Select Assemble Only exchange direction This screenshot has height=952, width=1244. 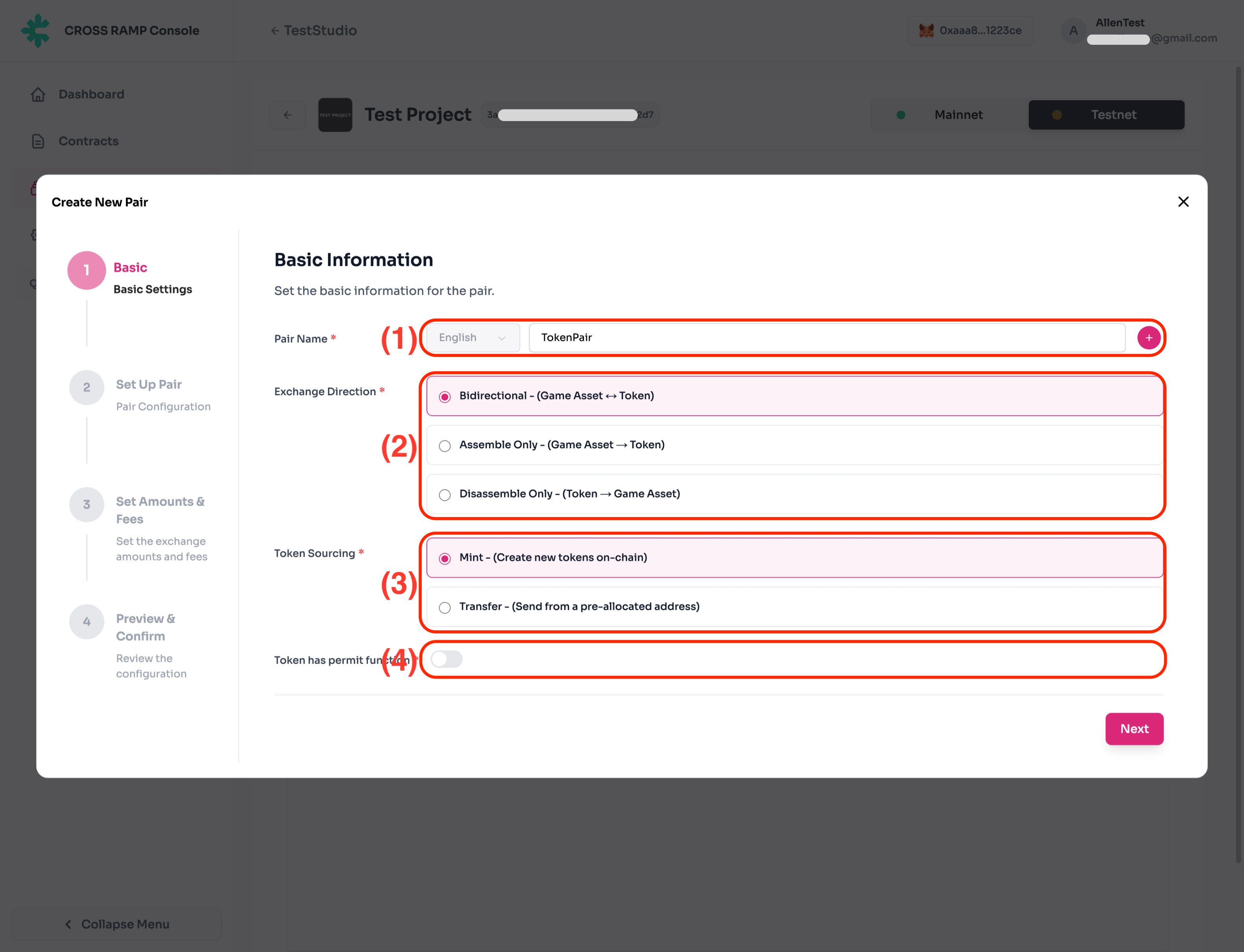click(445, 446)
